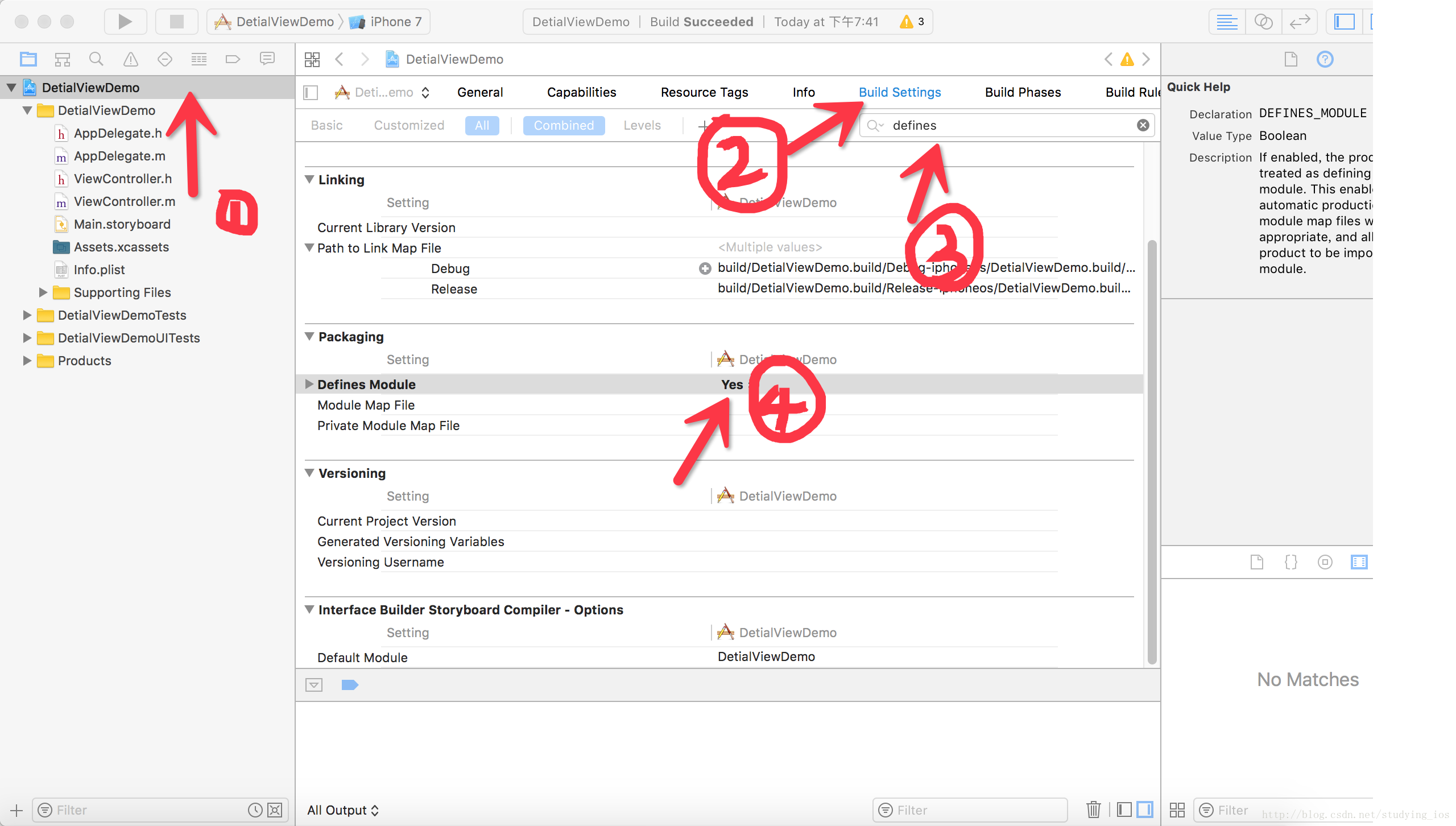
Task: Open the related items grid menu
Action: coord(312,59)
